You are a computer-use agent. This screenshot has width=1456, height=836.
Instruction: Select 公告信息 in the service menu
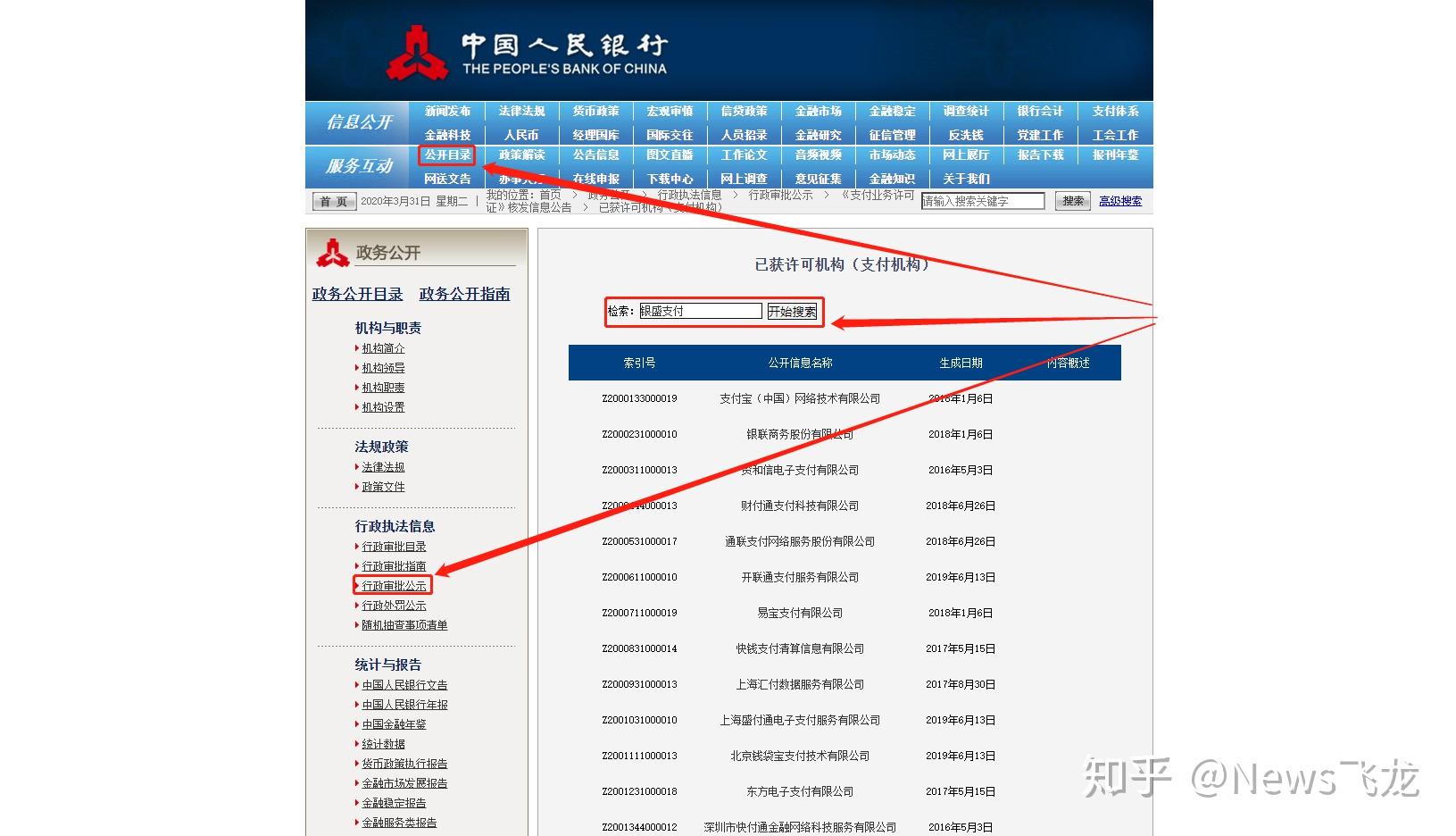click(595, 155)
